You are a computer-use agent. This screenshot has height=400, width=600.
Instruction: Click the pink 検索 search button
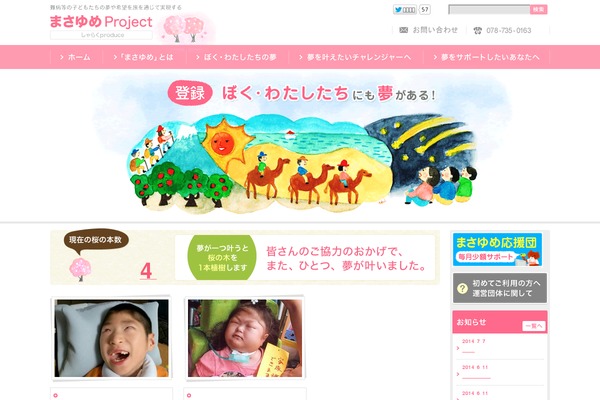pos(538,10)
